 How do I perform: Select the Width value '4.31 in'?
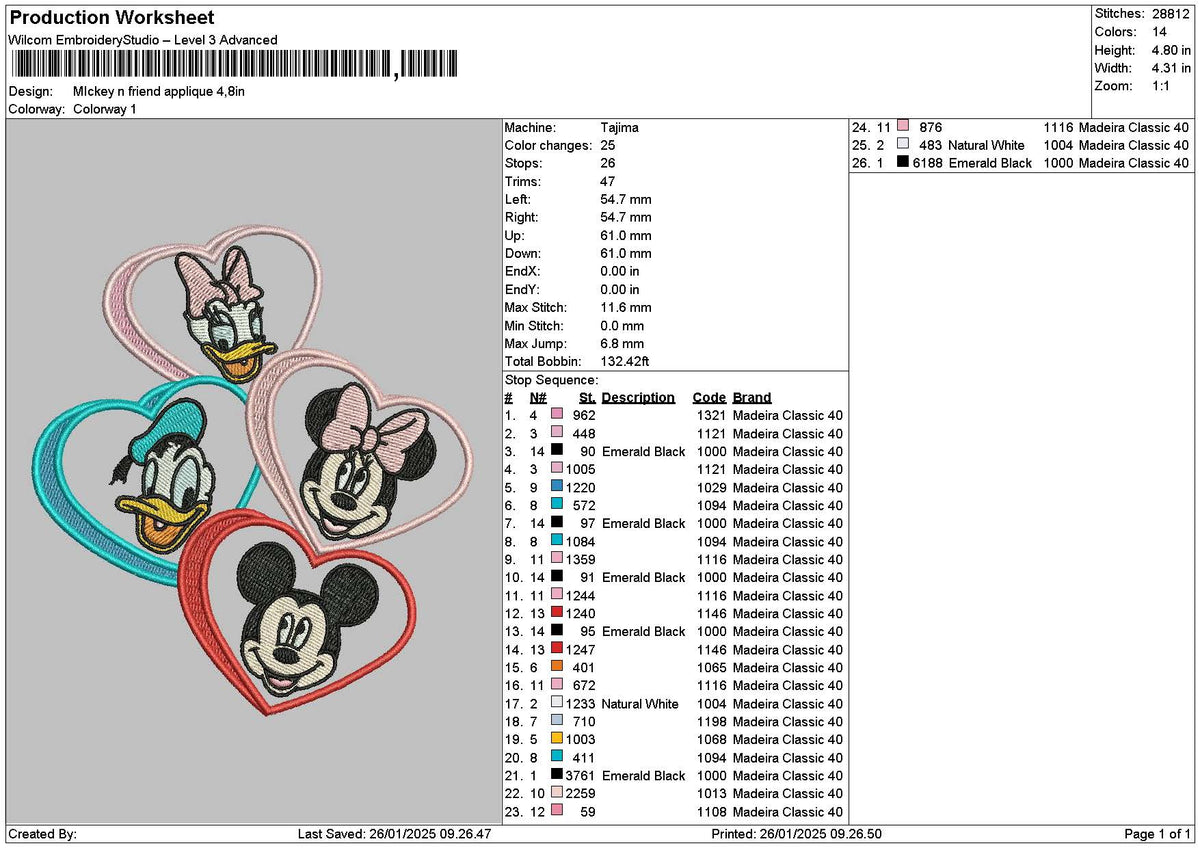(x=1170, y=68)
